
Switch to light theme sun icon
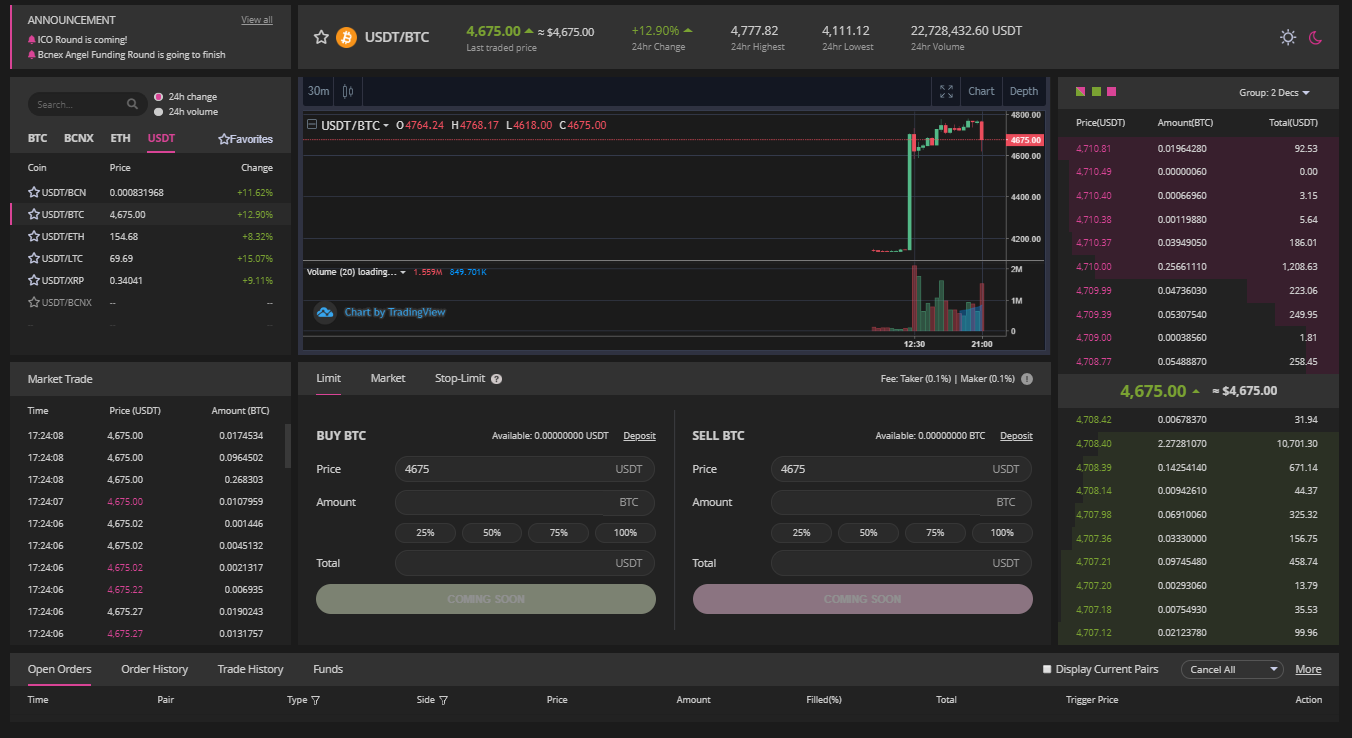[x=1288, y=37]
